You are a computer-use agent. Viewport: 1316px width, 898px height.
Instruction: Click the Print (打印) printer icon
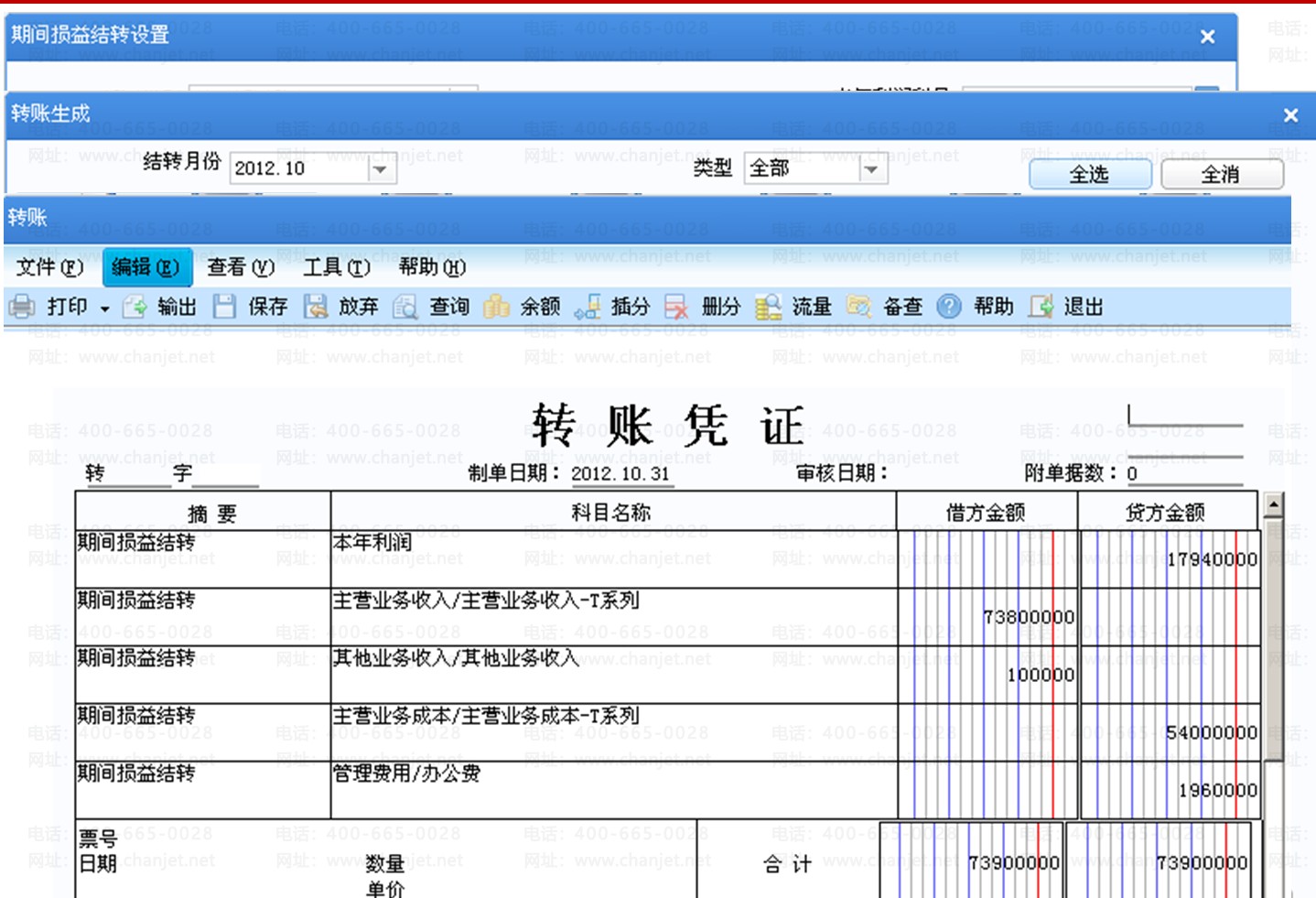point(22,307)
